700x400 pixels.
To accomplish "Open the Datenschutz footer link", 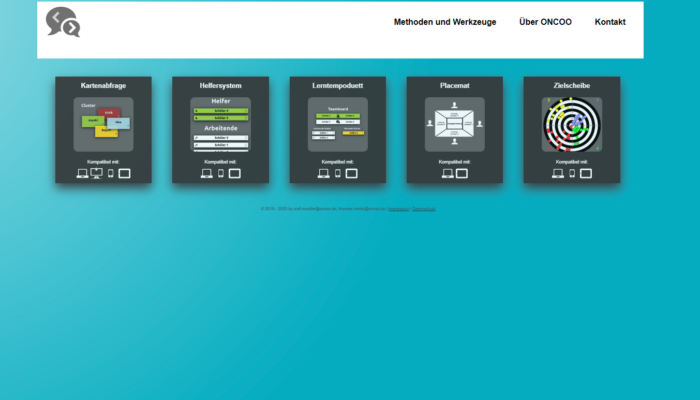I will click(424, 209).
